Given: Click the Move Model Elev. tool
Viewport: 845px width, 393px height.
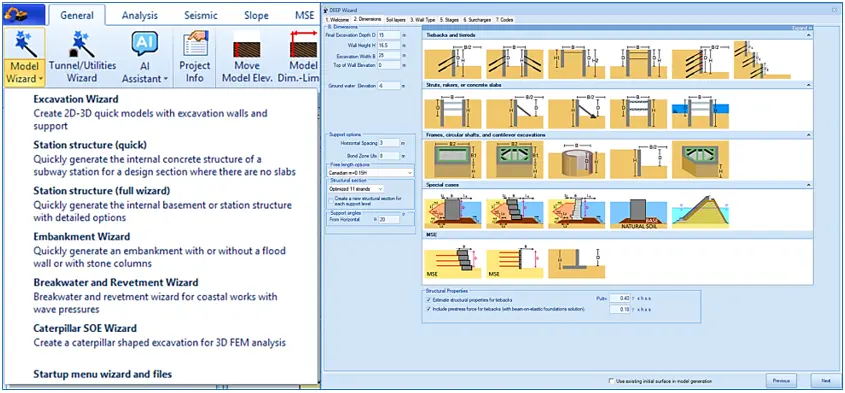Looking at the screenshot, I should pos(247,58).
